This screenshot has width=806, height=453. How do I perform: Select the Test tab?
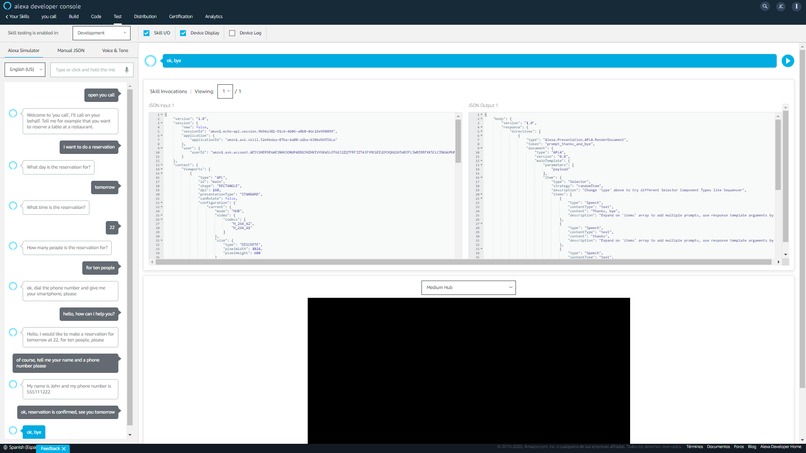click(x=118, y=16)
